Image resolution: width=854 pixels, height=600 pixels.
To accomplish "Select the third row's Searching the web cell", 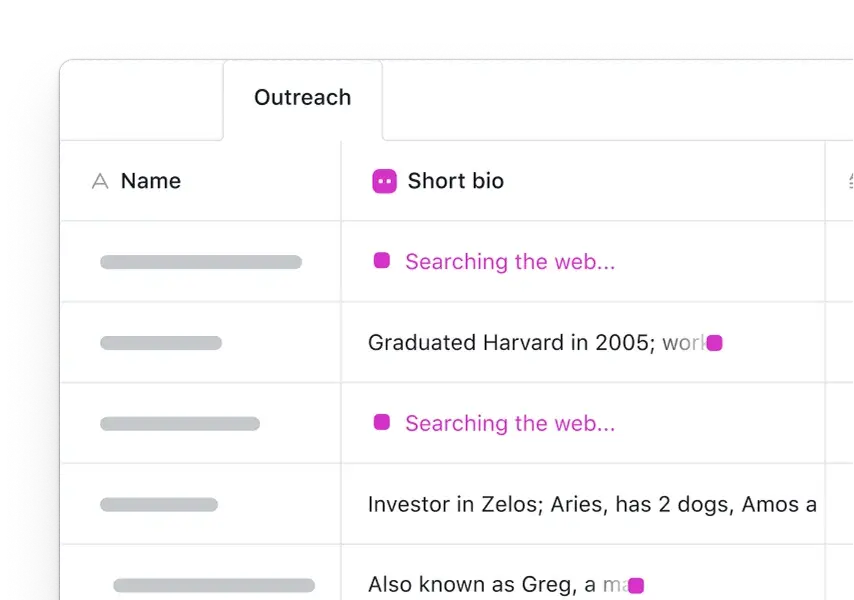I will pos(582,423).
